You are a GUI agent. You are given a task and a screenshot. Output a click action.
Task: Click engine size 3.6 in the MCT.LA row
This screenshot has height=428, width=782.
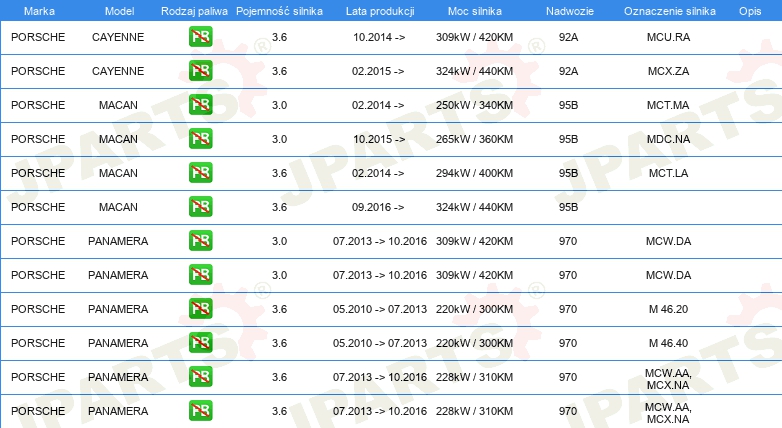279,173
